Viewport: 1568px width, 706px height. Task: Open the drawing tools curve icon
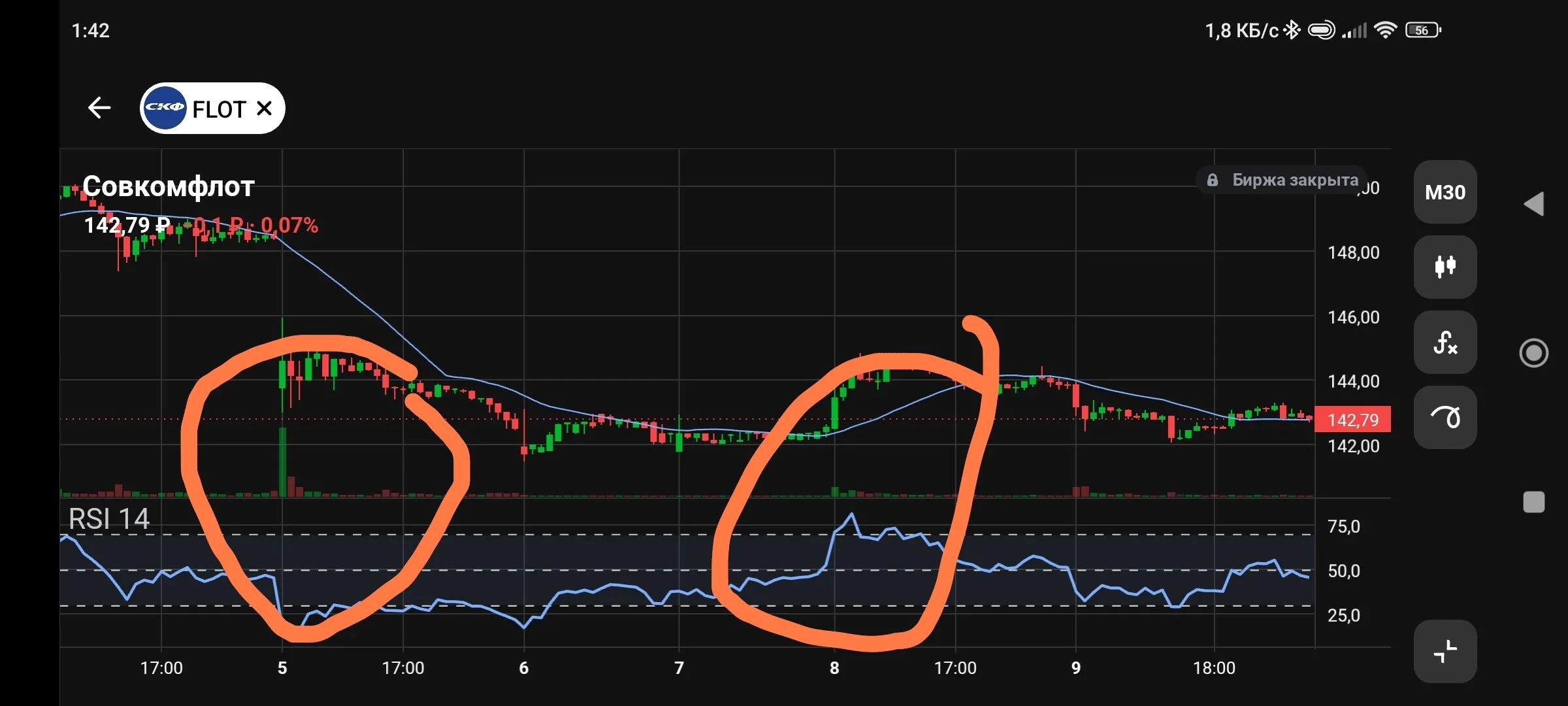[1445, 417]
